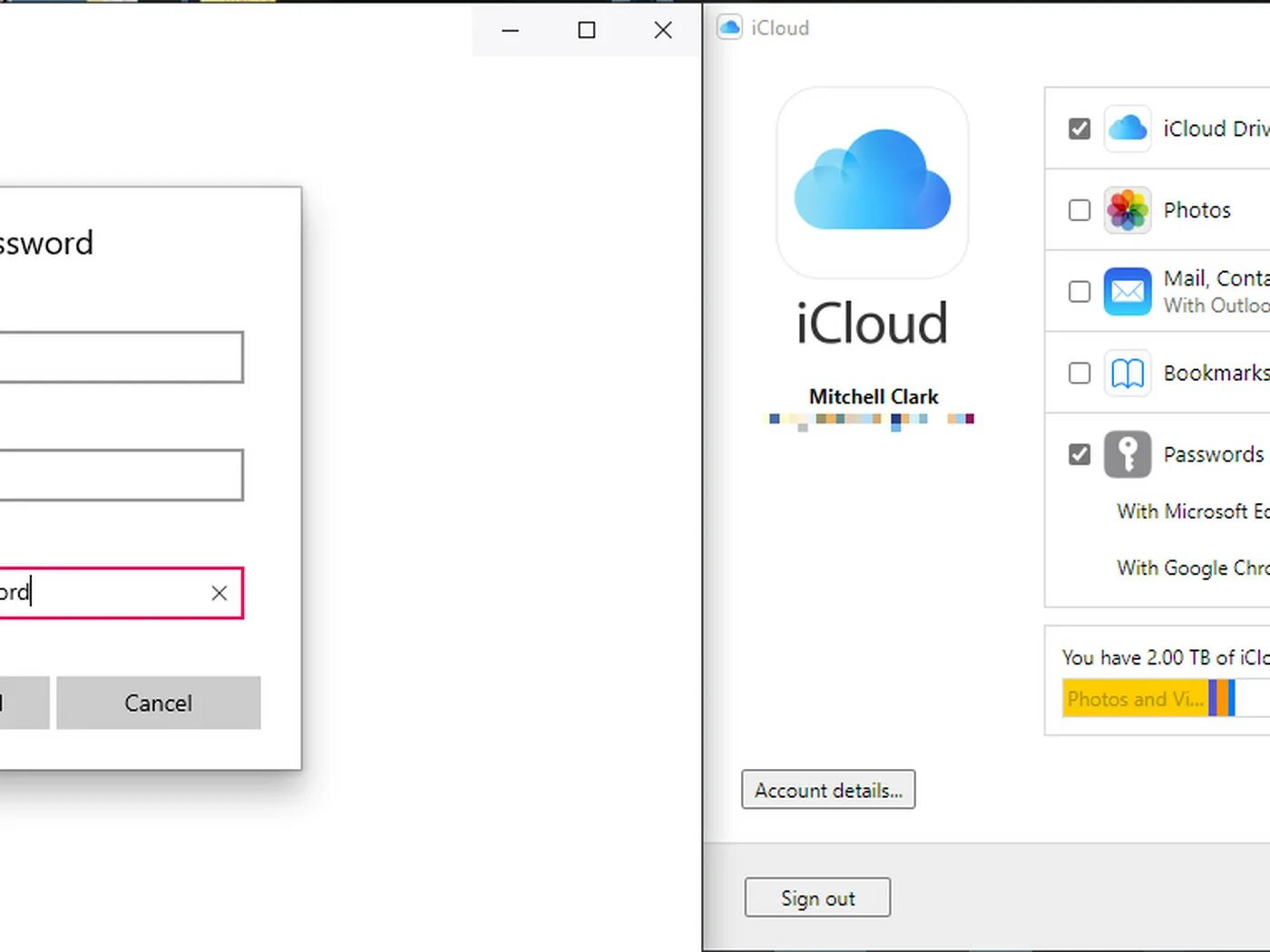Open Account details in iCloud
Screen dimensions: 1270x952
click(x=828, y=790)
